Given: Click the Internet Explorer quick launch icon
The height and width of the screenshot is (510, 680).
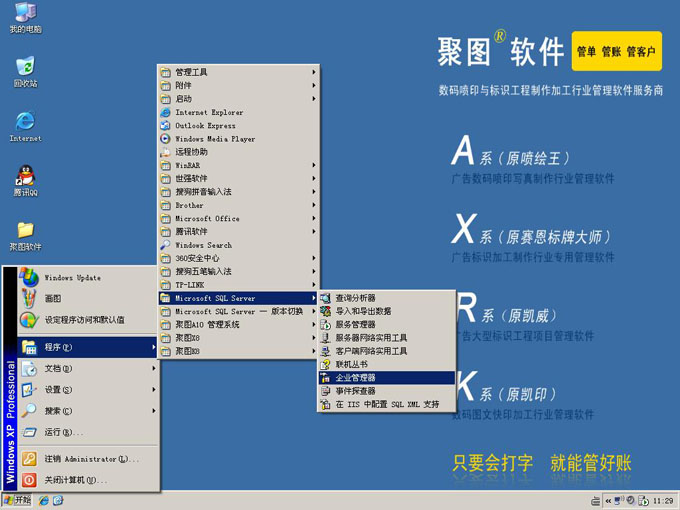Looking at the screenshot, I should click(44, 500).
